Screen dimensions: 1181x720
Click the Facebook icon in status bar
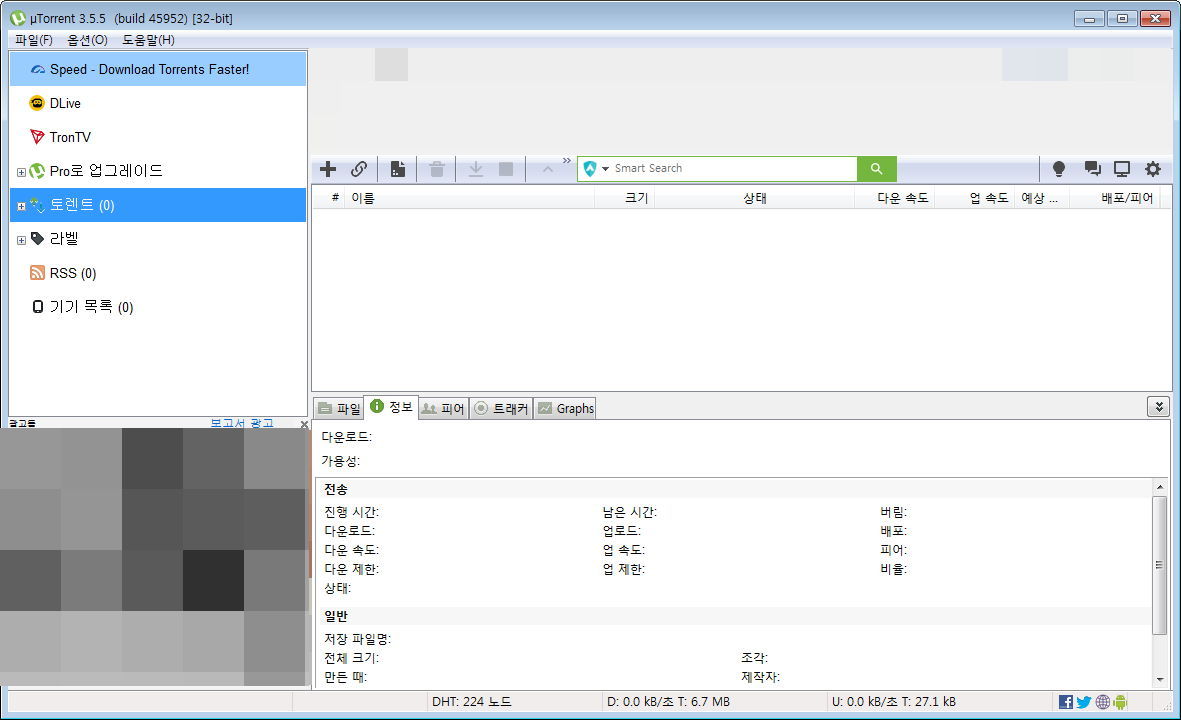tap(1065, 702)
